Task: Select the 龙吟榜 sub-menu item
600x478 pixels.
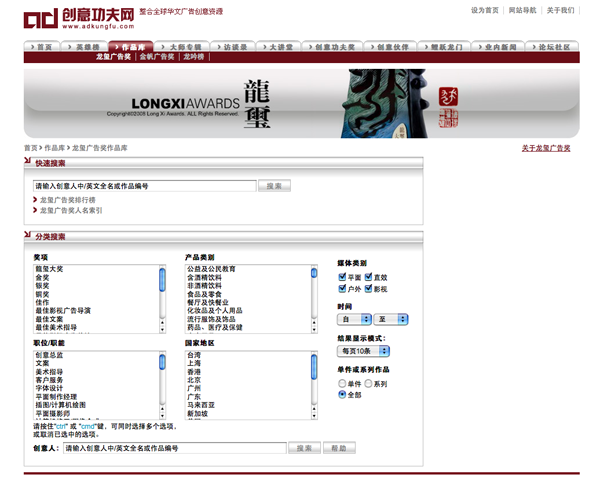Action: tap(194, 57)
